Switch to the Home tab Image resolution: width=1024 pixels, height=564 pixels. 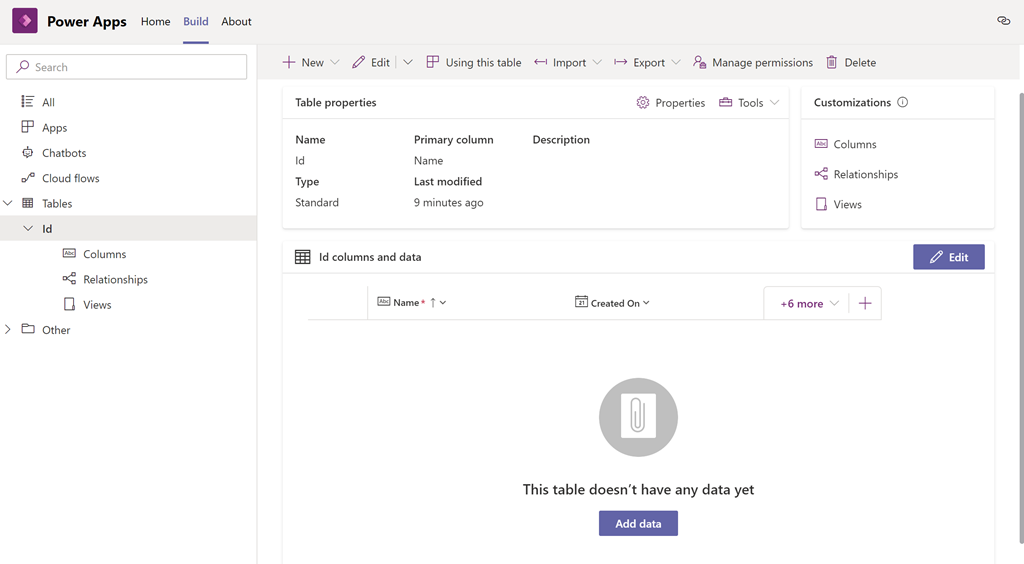155,21
